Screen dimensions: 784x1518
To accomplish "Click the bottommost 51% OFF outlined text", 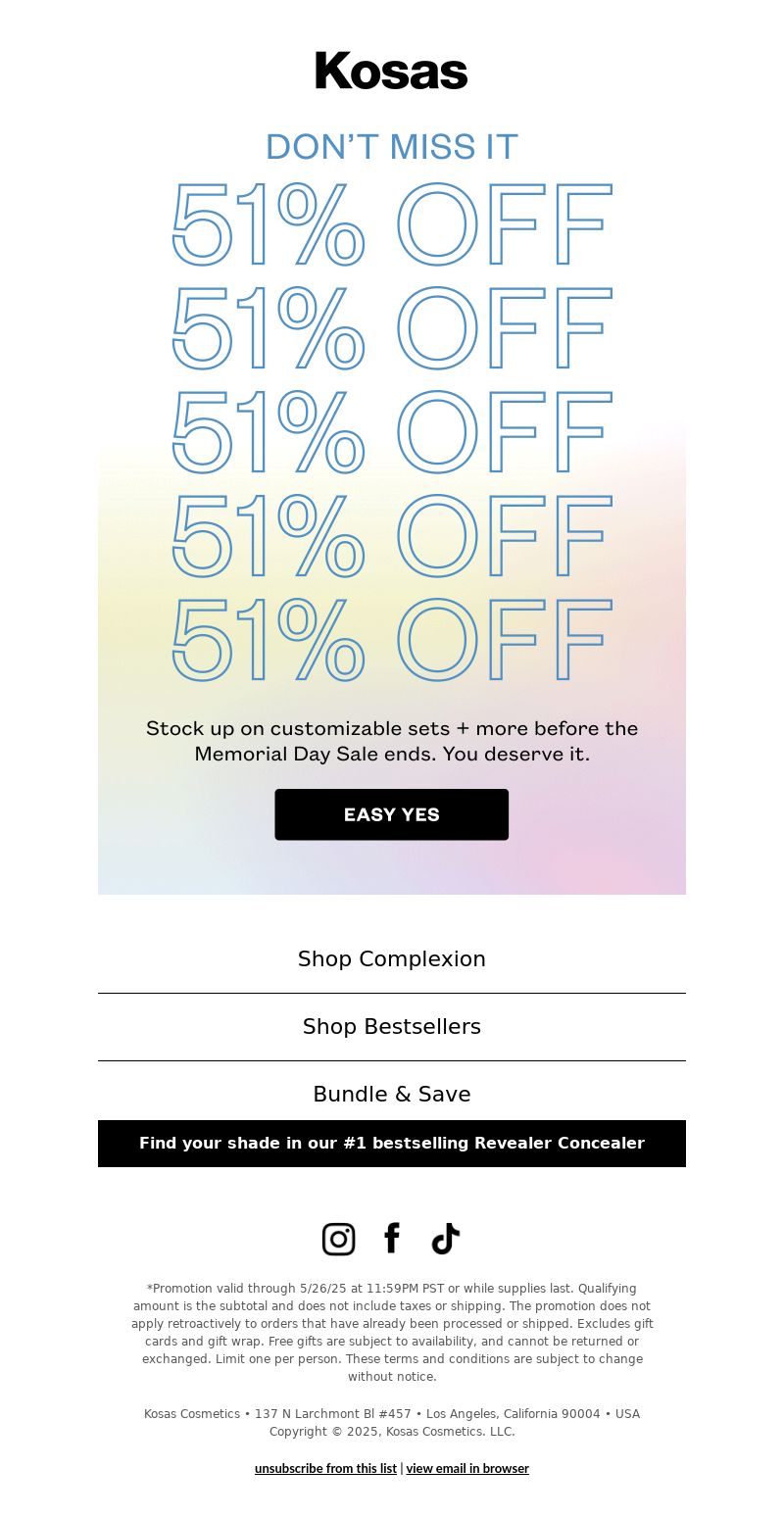I will 392,640.
